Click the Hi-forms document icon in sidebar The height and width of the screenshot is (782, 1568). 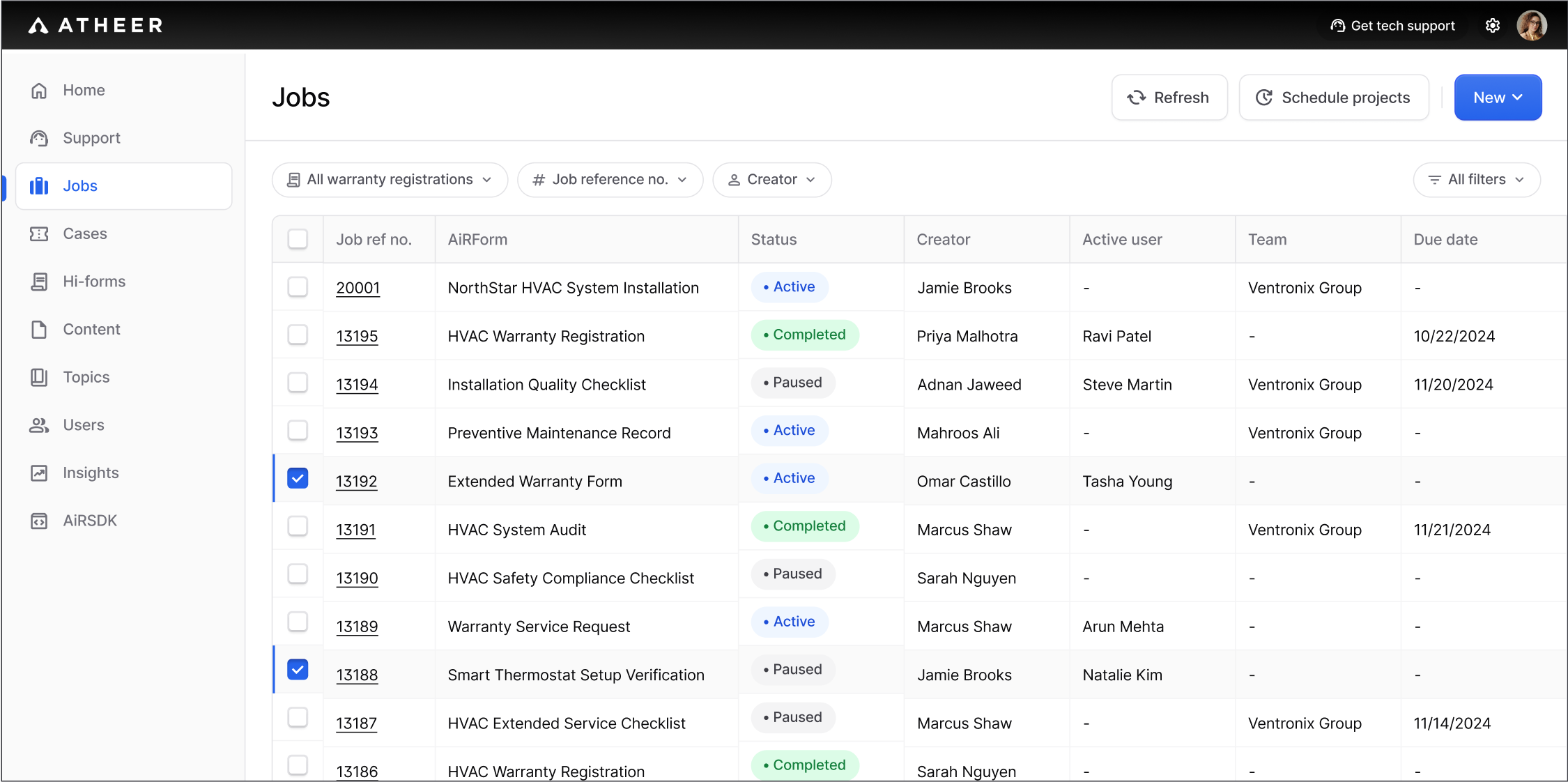point(39,282)
